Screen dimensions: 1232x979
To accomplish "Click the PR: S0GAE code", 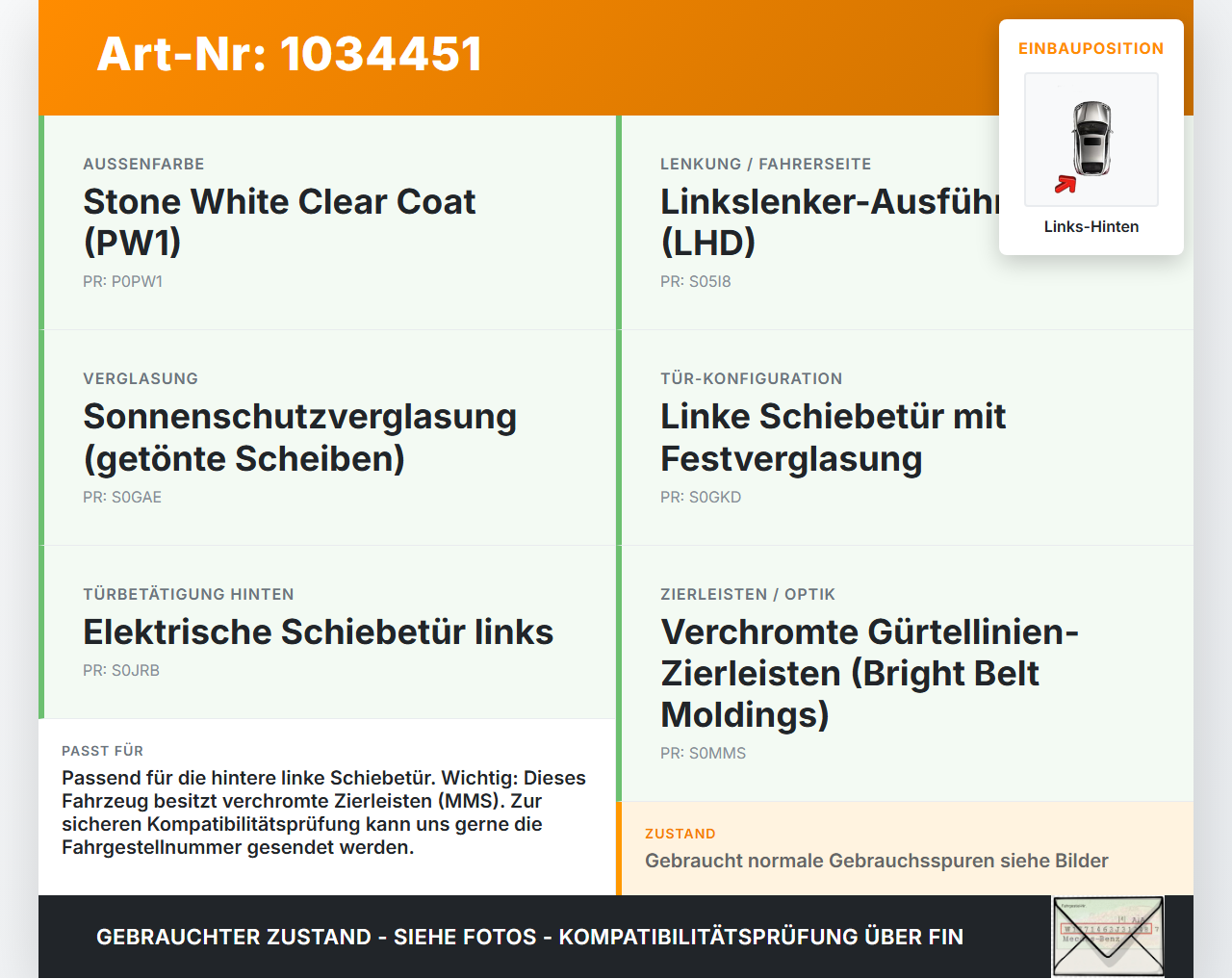I will coord(122,497).
